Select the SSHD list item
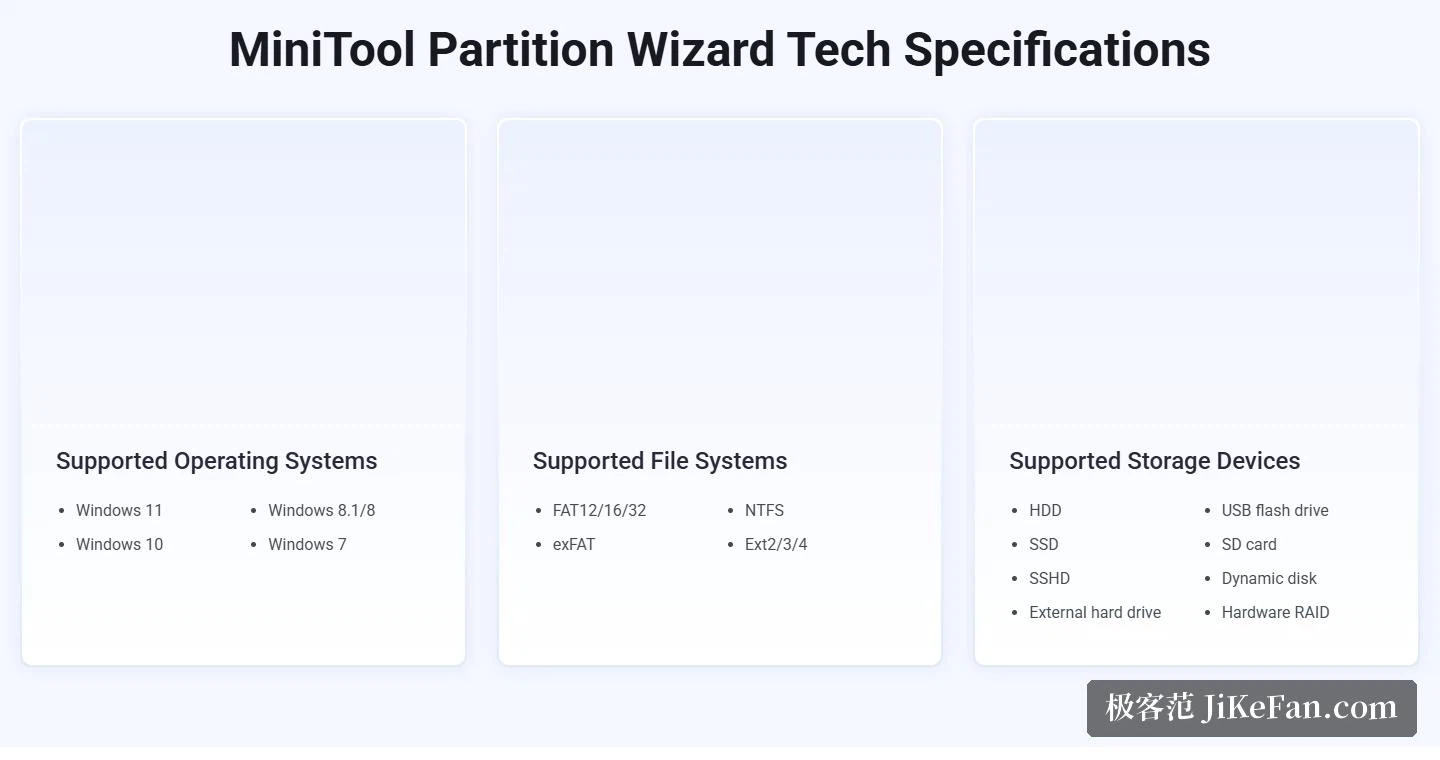This screenshot has width=1440, height=760. tap(1050, 578)
